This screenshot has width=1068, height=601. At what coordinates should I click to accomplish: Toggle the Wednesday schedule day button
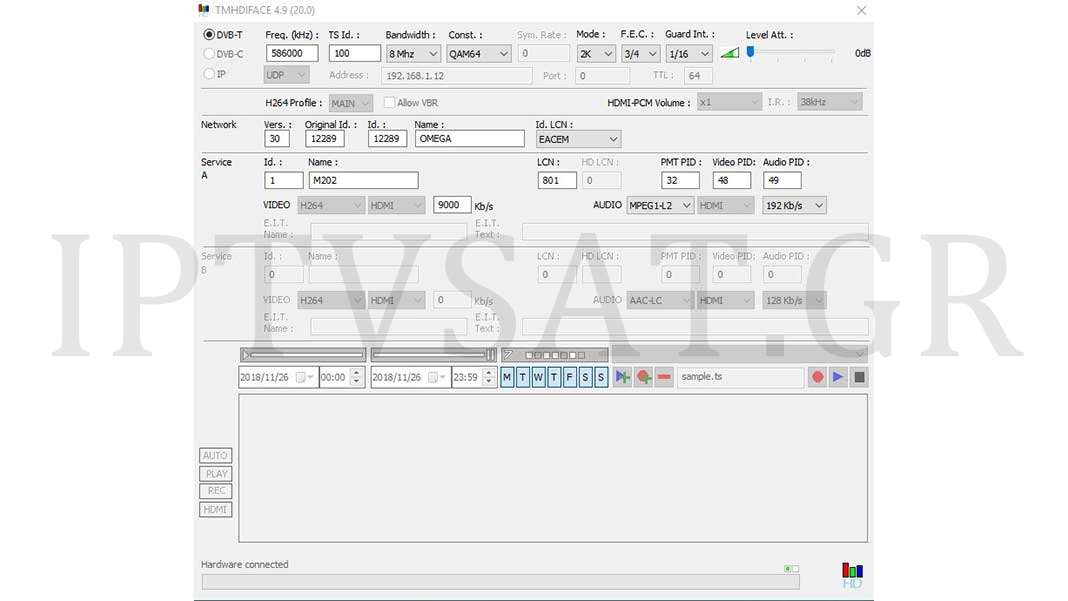click(x=538, y=377)
